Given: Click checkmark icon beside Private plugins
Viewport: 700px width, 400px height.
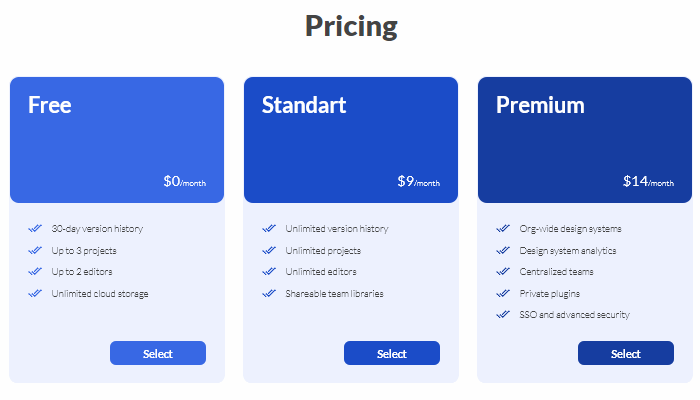Looking at the screenshot, I should [x=503, y=294].
